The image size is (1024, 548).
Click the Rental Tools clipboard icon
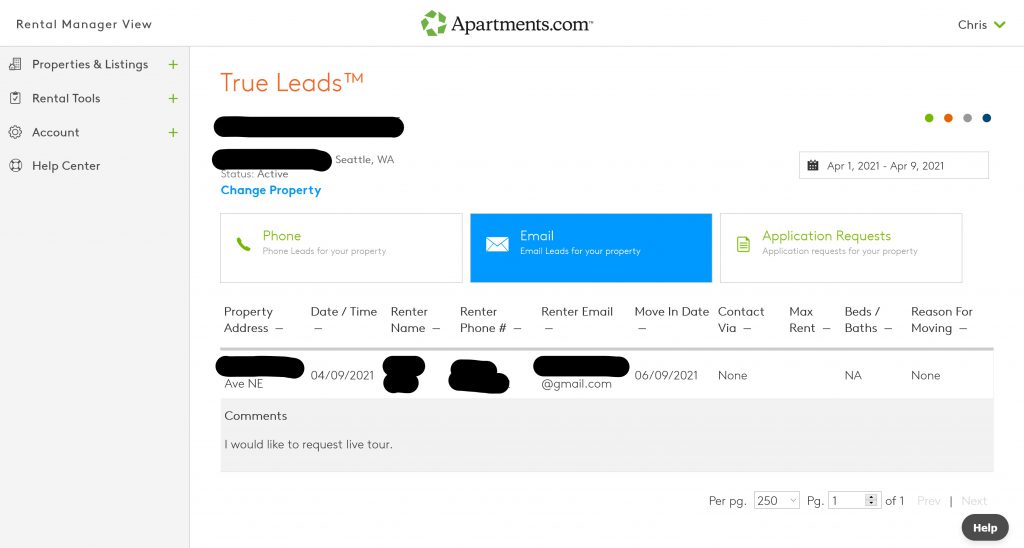pyautogui.click(x=15, y=98)
